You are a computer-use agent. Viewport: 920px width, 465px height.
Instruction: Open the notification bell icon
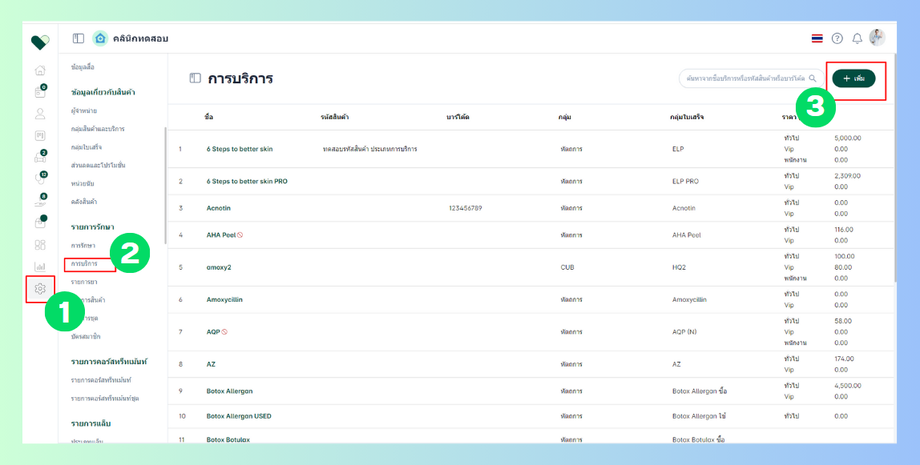[x=857, y=39]
